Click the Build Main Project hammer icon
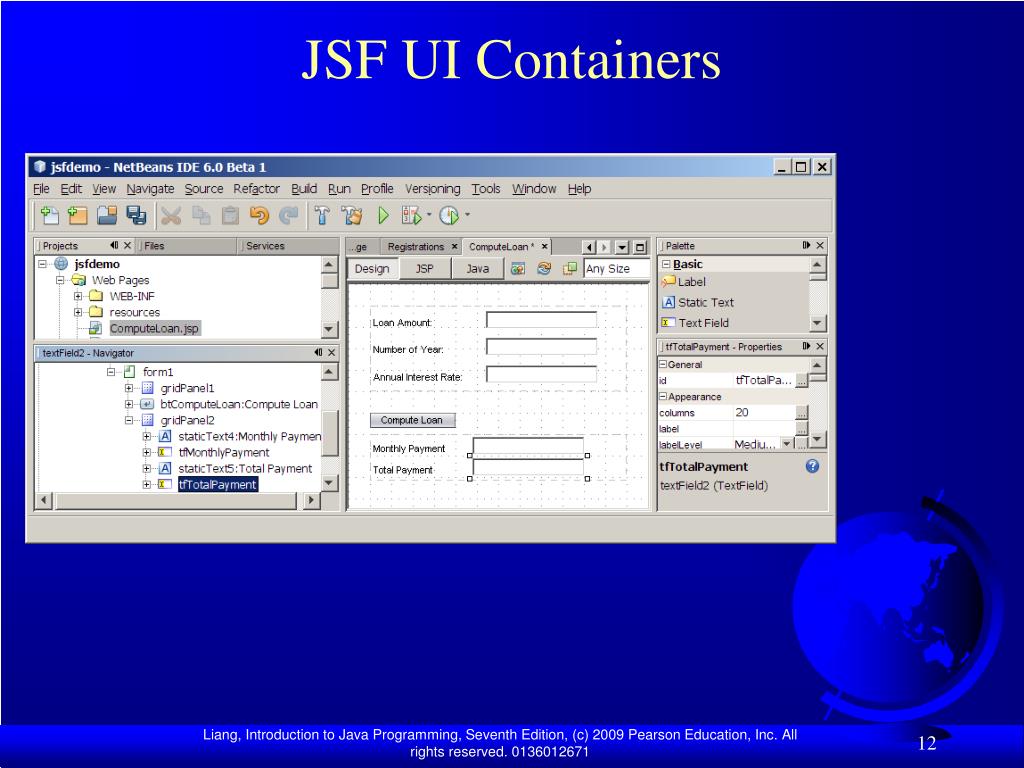The height and width of the screenshot is (768, 1024). (x=322, y=215)
